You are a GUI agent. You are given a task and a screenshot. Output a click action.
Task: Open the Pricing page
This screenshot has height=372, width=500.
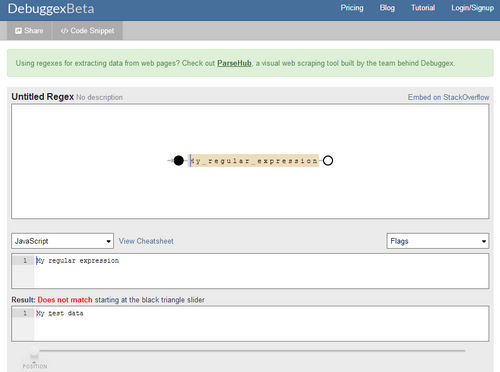click(352, 8)
